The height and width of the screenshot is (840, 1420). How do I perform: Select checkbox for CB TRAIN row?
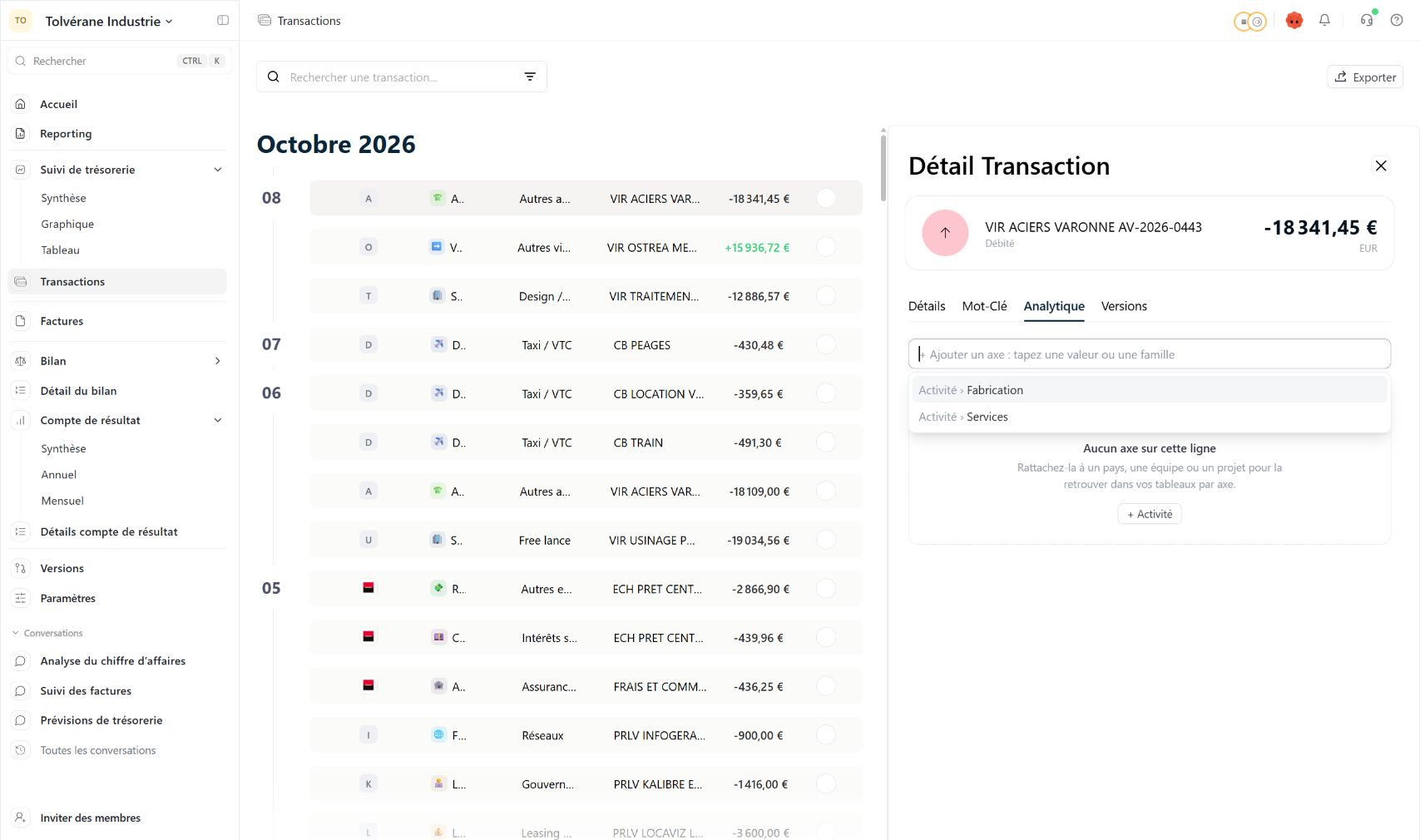[x=826, y=442]
